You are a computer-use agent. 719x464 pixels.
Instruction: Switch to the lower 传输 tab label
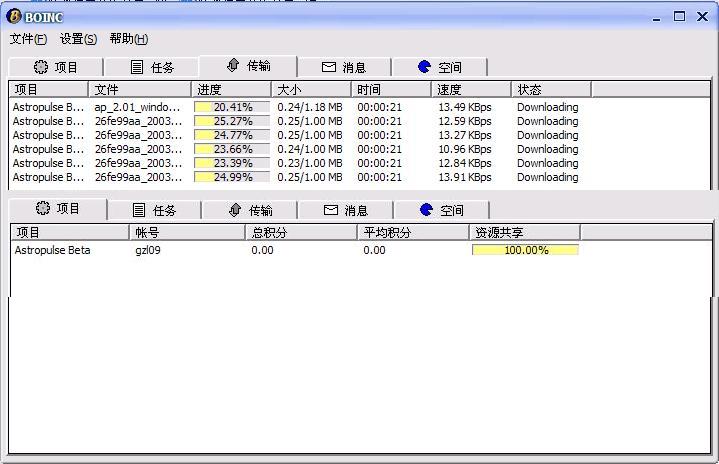261,210
